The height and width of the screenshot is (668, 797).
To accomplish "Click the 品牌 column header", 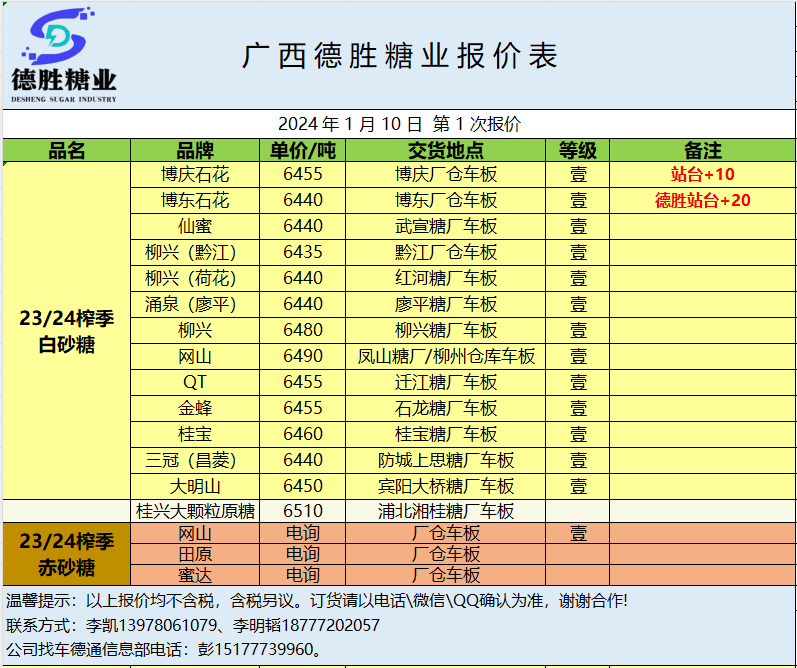I will click(195, 151).
